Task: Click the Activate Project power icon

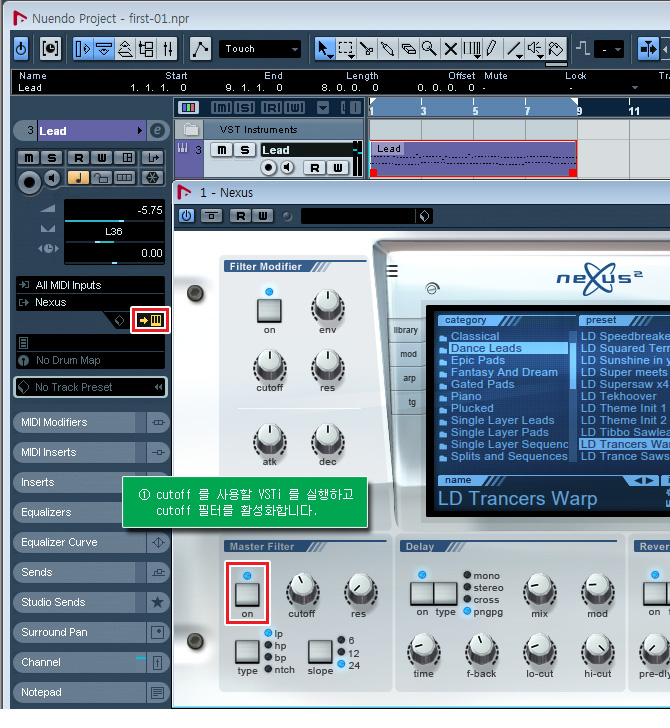Action: pyautogui.click(x=21, y=48)
